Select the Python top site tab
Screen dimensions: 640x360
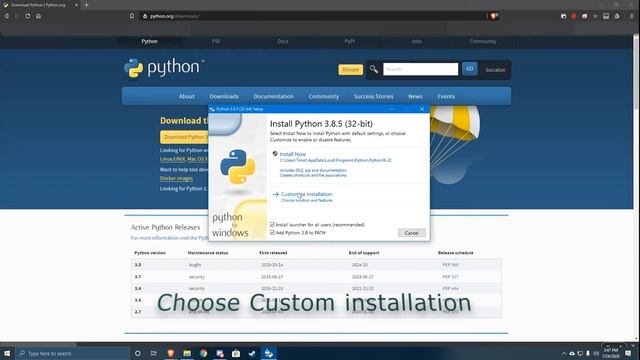pos(150,41)
